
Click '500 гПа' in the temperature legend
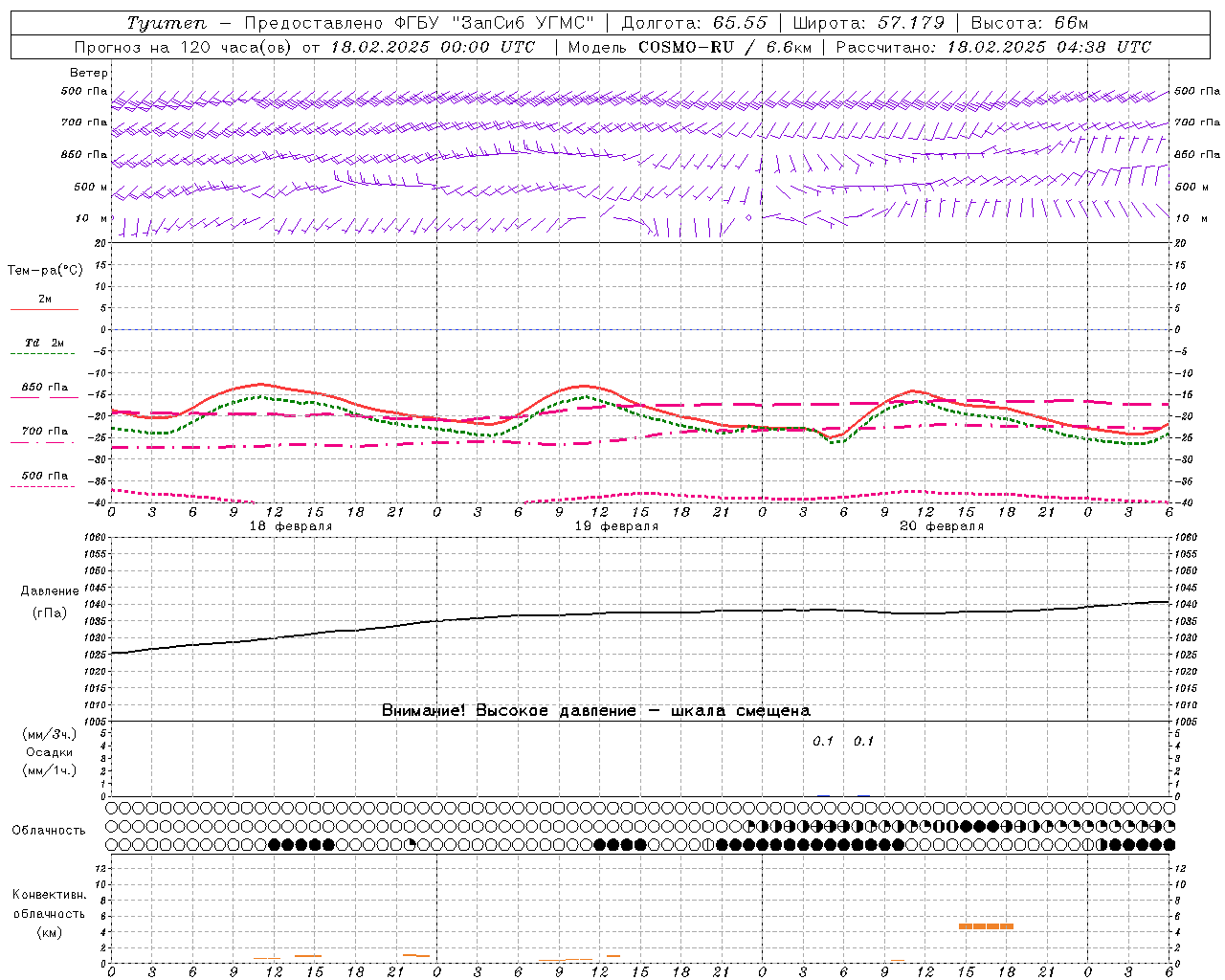[x=45, y=476]
